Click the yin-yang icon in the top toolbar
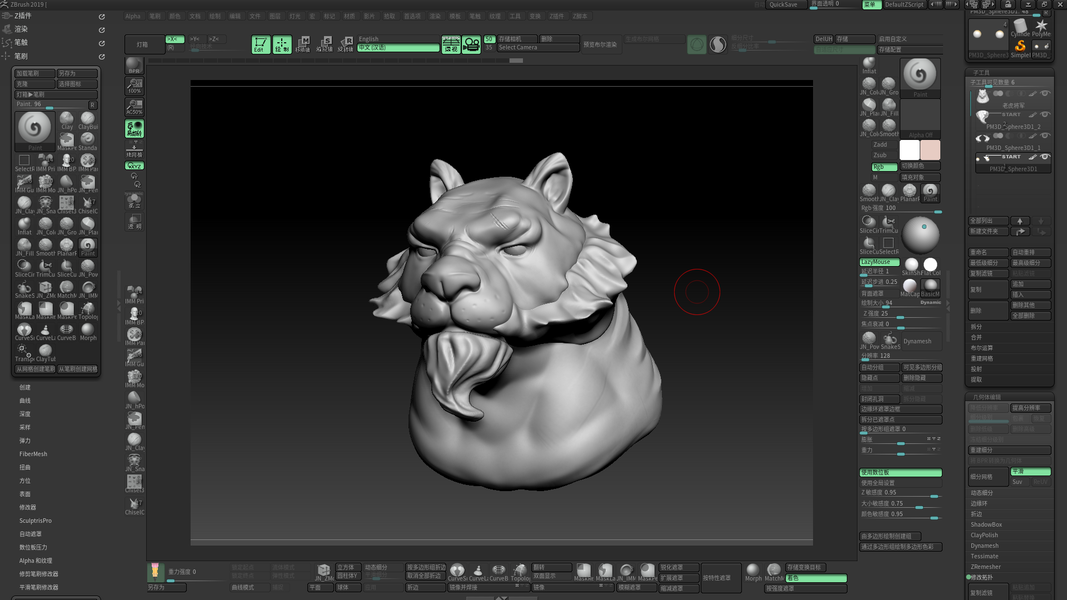Screen dimensions: 1067x600 click(718, 45)
